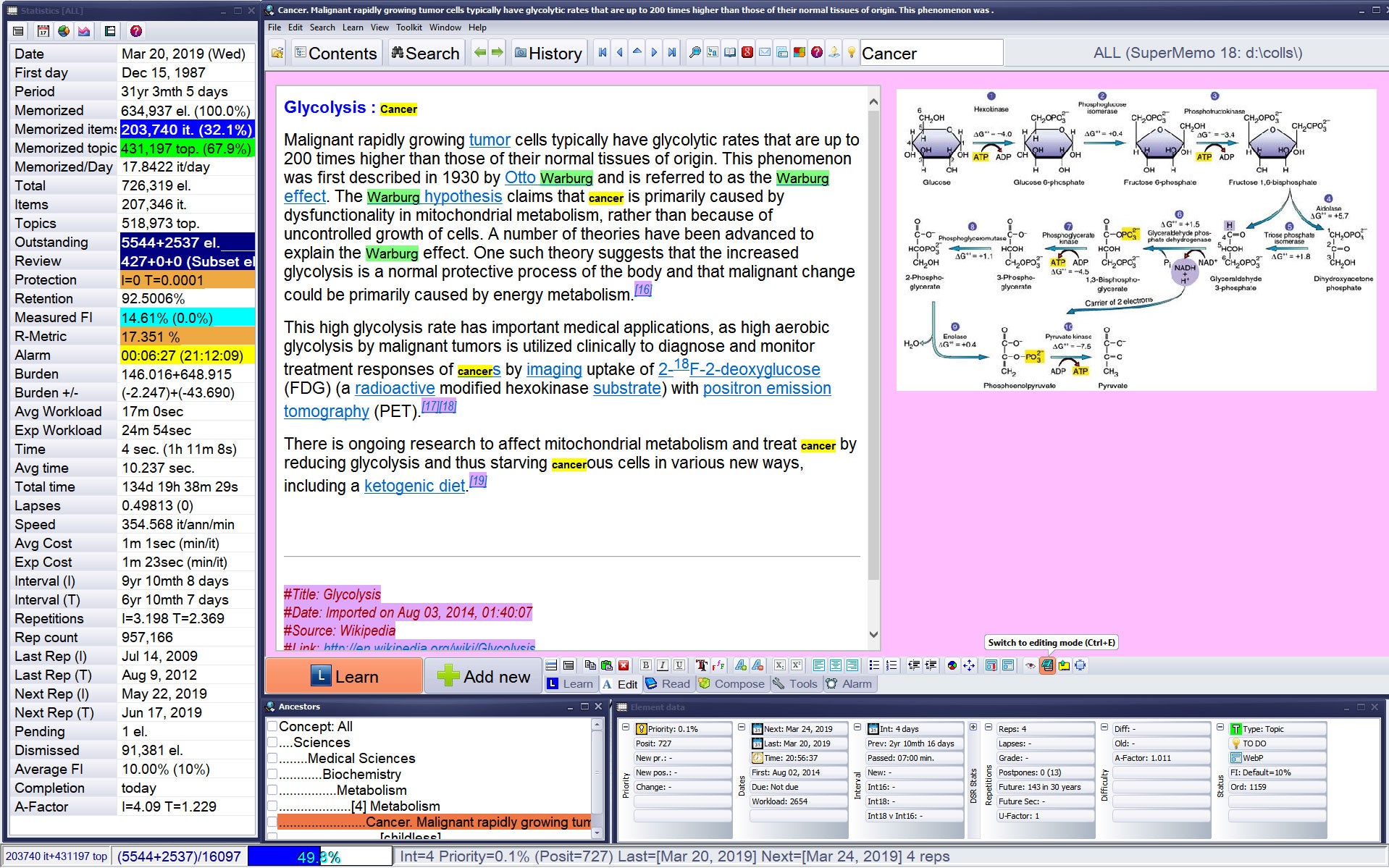Switch to editing mode icon

[1046, 665]
